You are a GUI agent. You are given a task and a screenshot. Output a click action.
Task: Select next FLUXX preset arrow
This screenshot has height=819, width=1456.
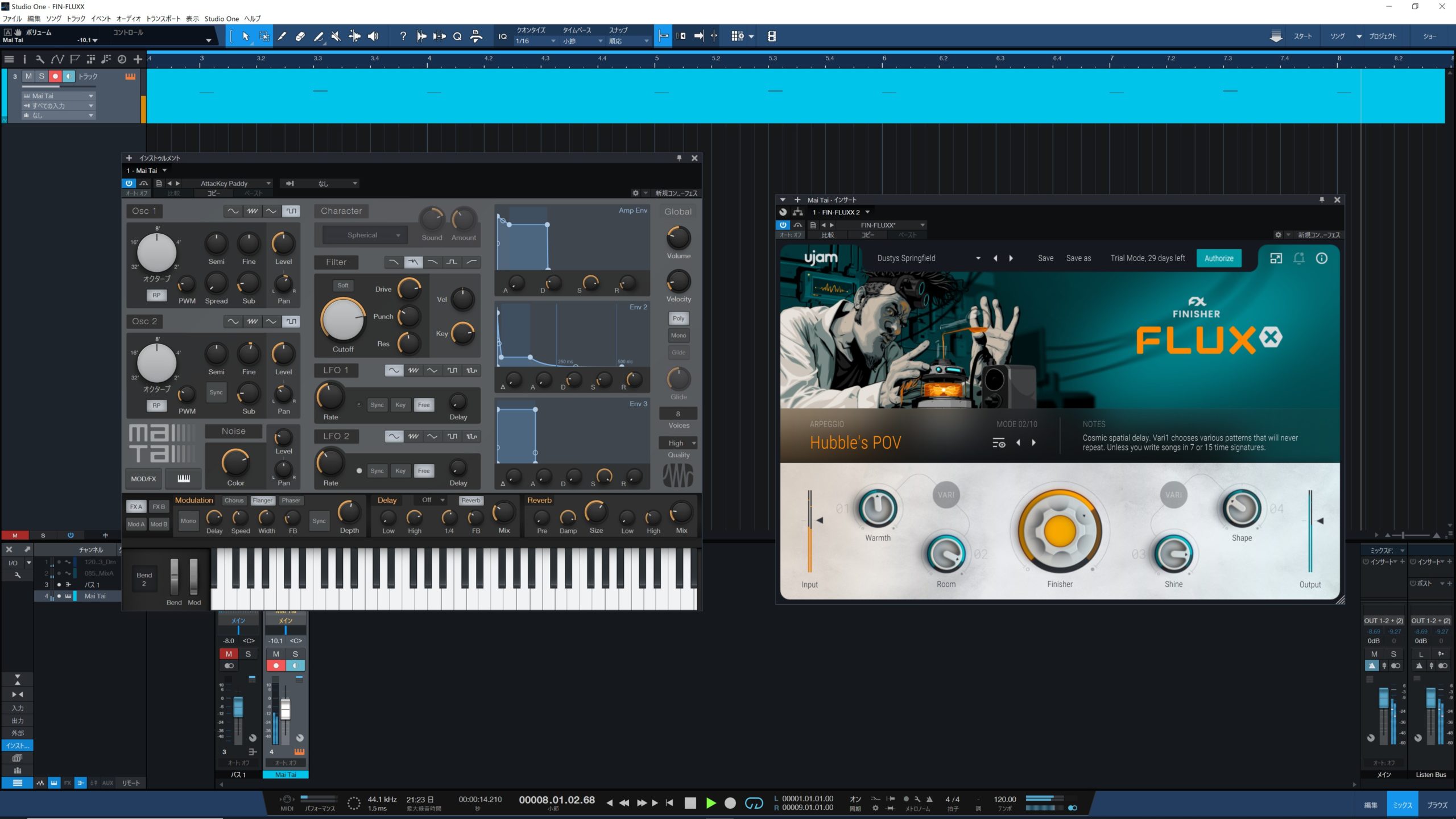coord(1011,258)
